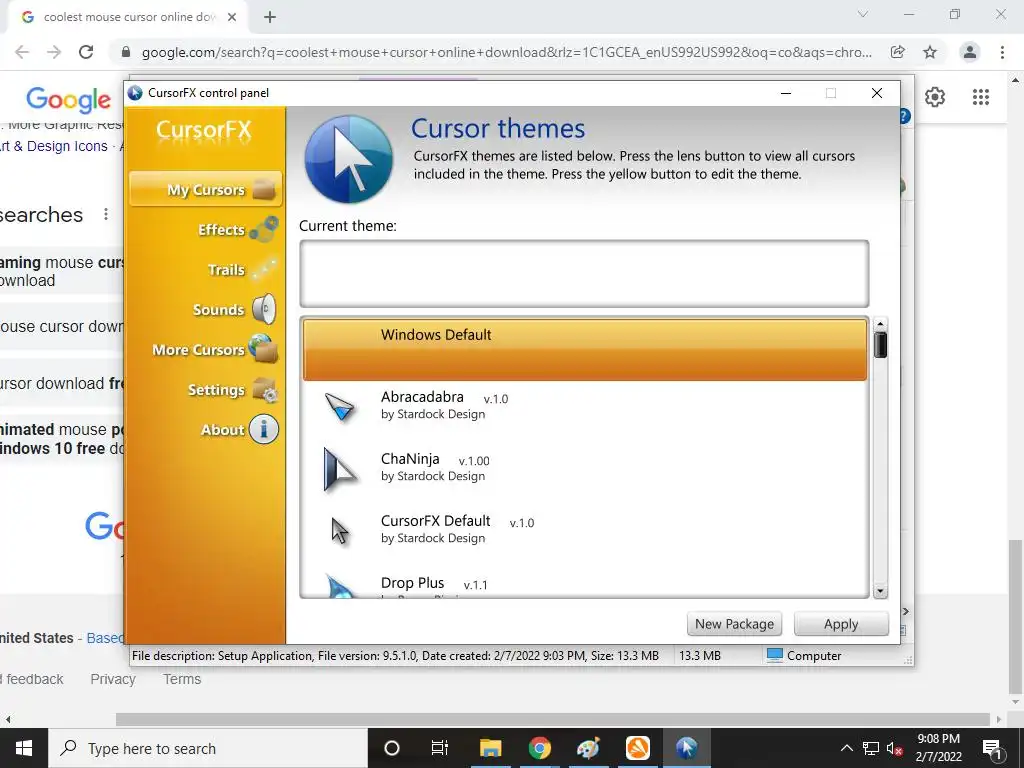Click the horizontal page scrollbar
The image size is (1024, 768).
pyautogui.click(x=552, y=719)
